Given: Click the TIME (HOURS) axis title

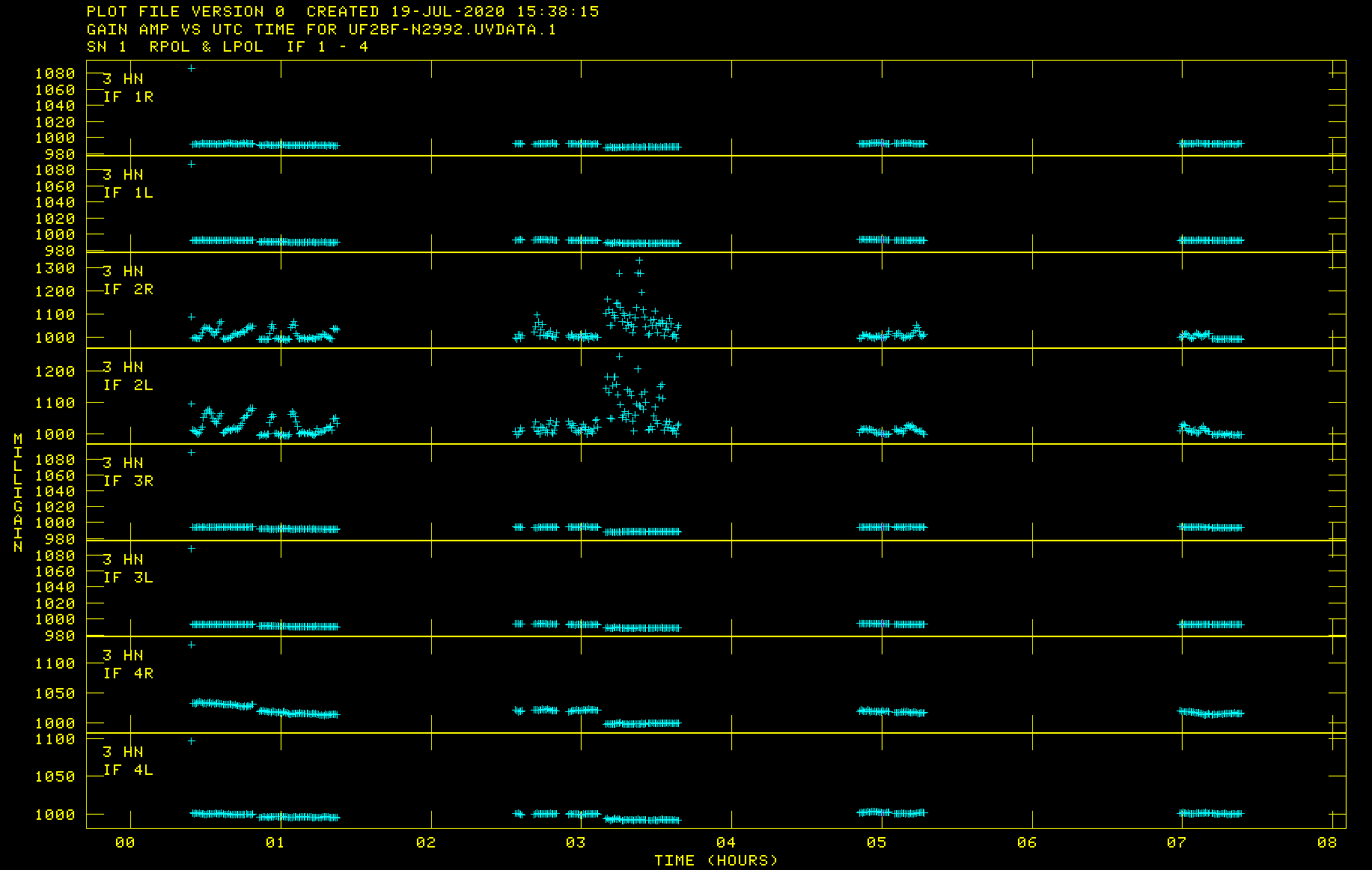Looking at the screenshot, I should [716, 860].
